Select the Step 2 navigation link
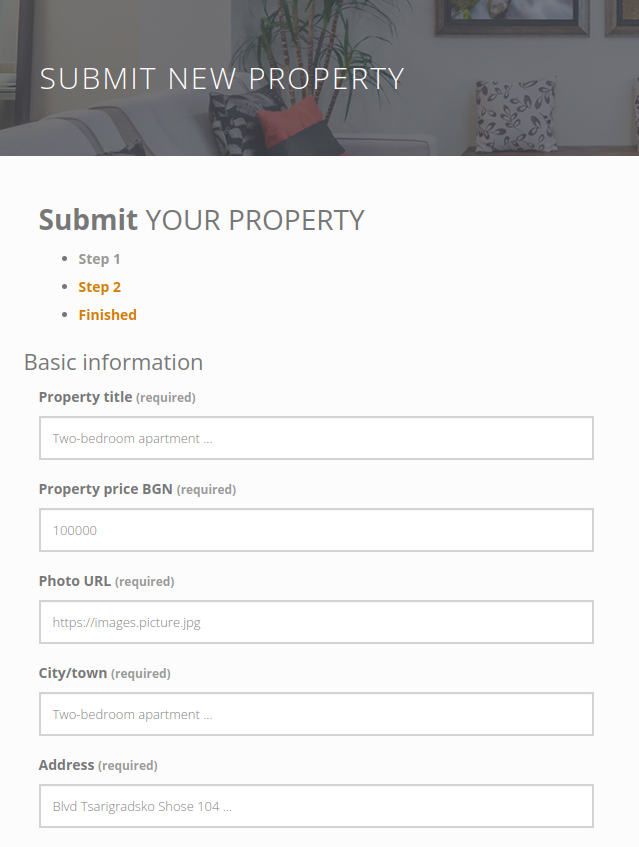This screenshot has height=847, width=639. 99,287
